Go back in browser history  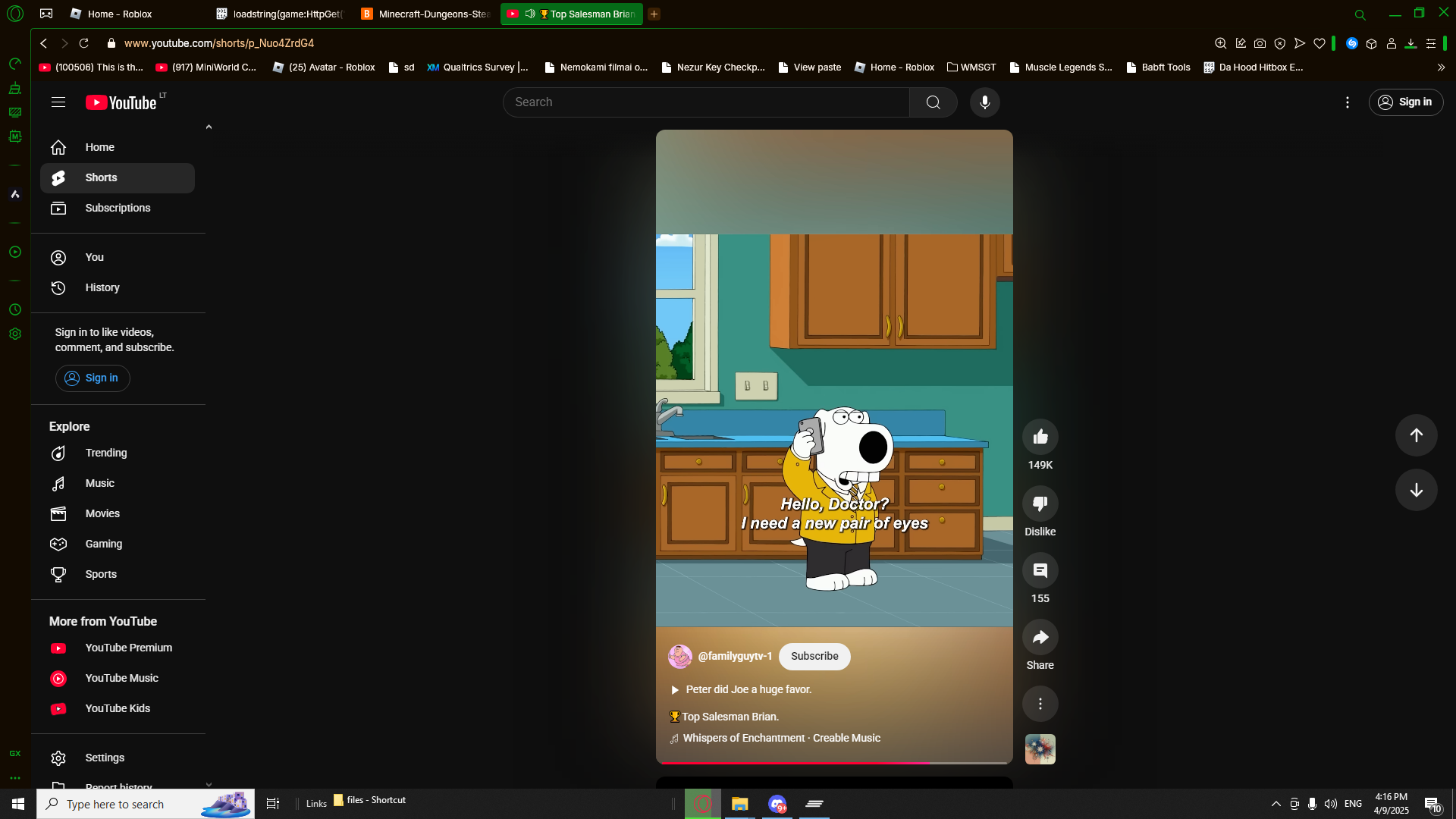44,43
